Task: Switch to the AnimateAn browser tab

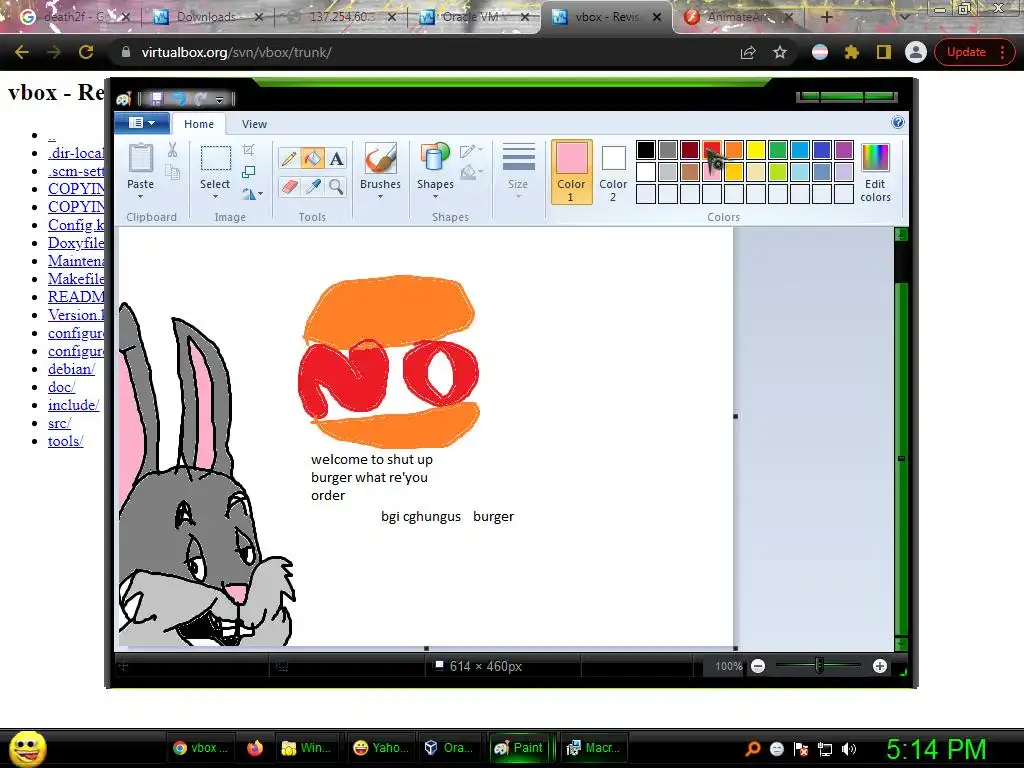Action: click(738, 17)
